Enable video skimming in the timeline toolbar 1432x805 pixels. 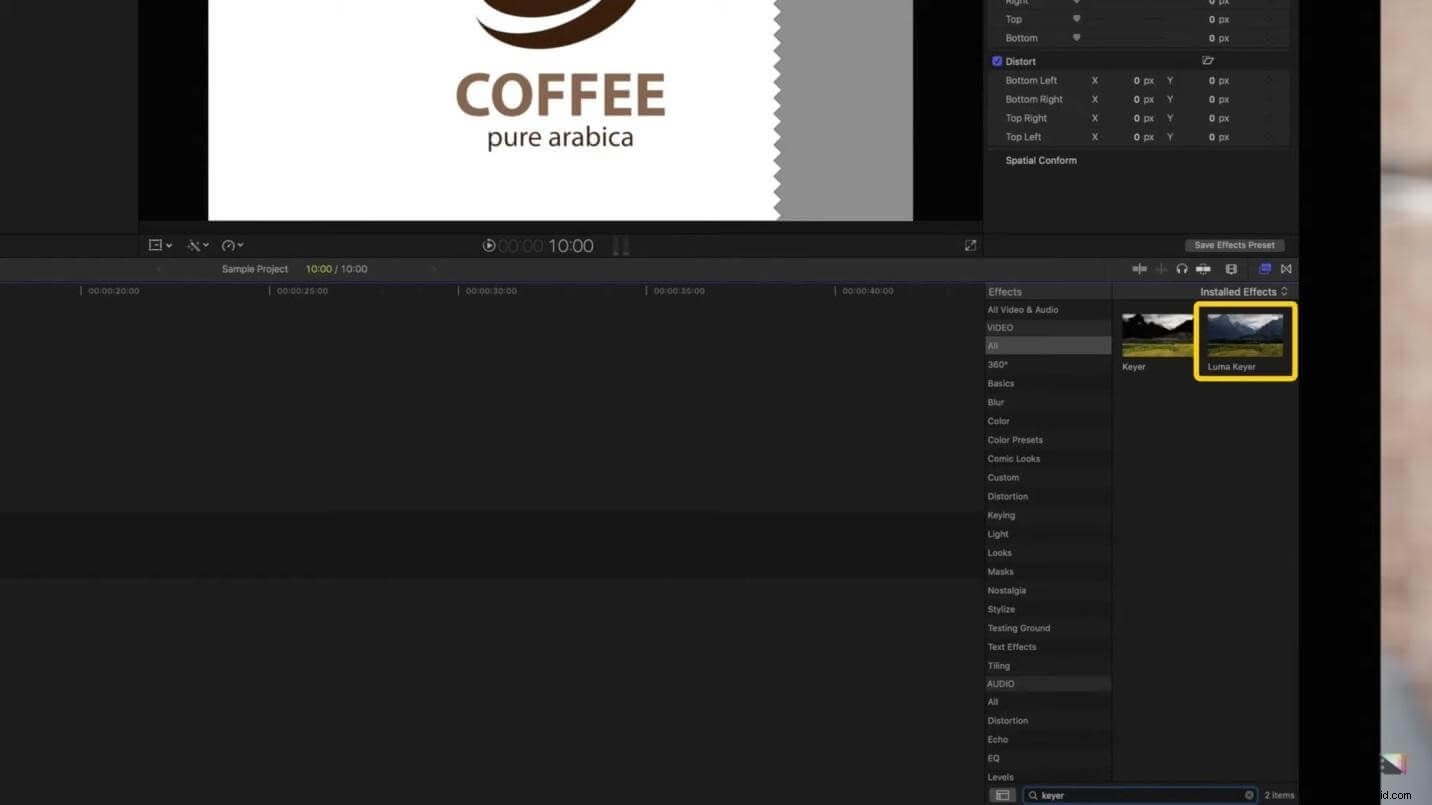(1139, 268)
